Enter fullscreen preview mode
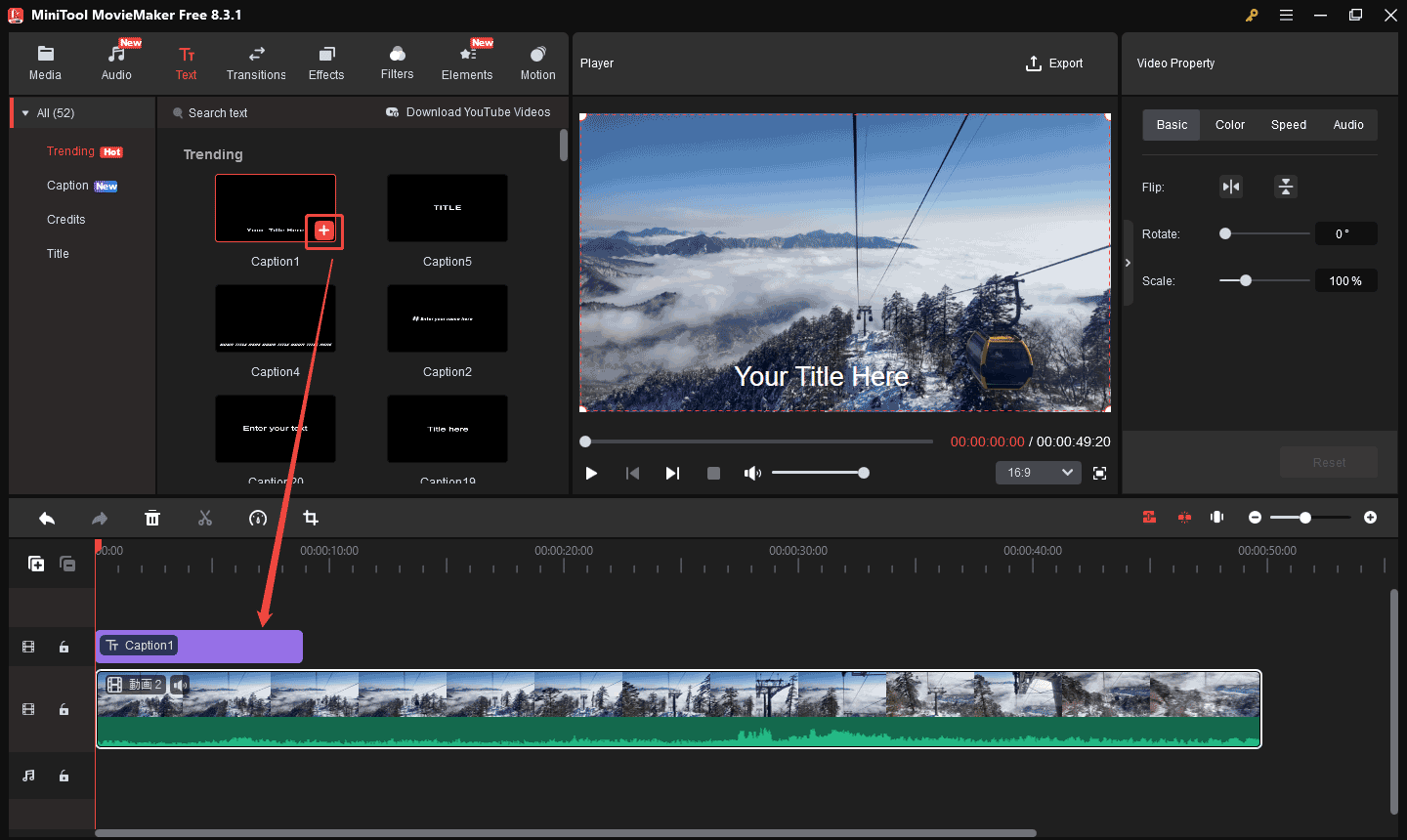 1099,473
